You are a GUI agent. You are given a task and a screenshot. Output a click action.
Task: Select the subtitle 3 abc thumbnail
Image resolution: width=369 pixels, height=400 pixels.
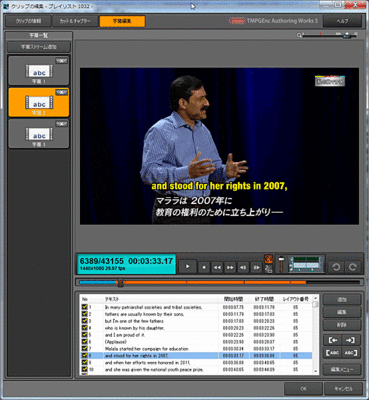click(39, 134)
